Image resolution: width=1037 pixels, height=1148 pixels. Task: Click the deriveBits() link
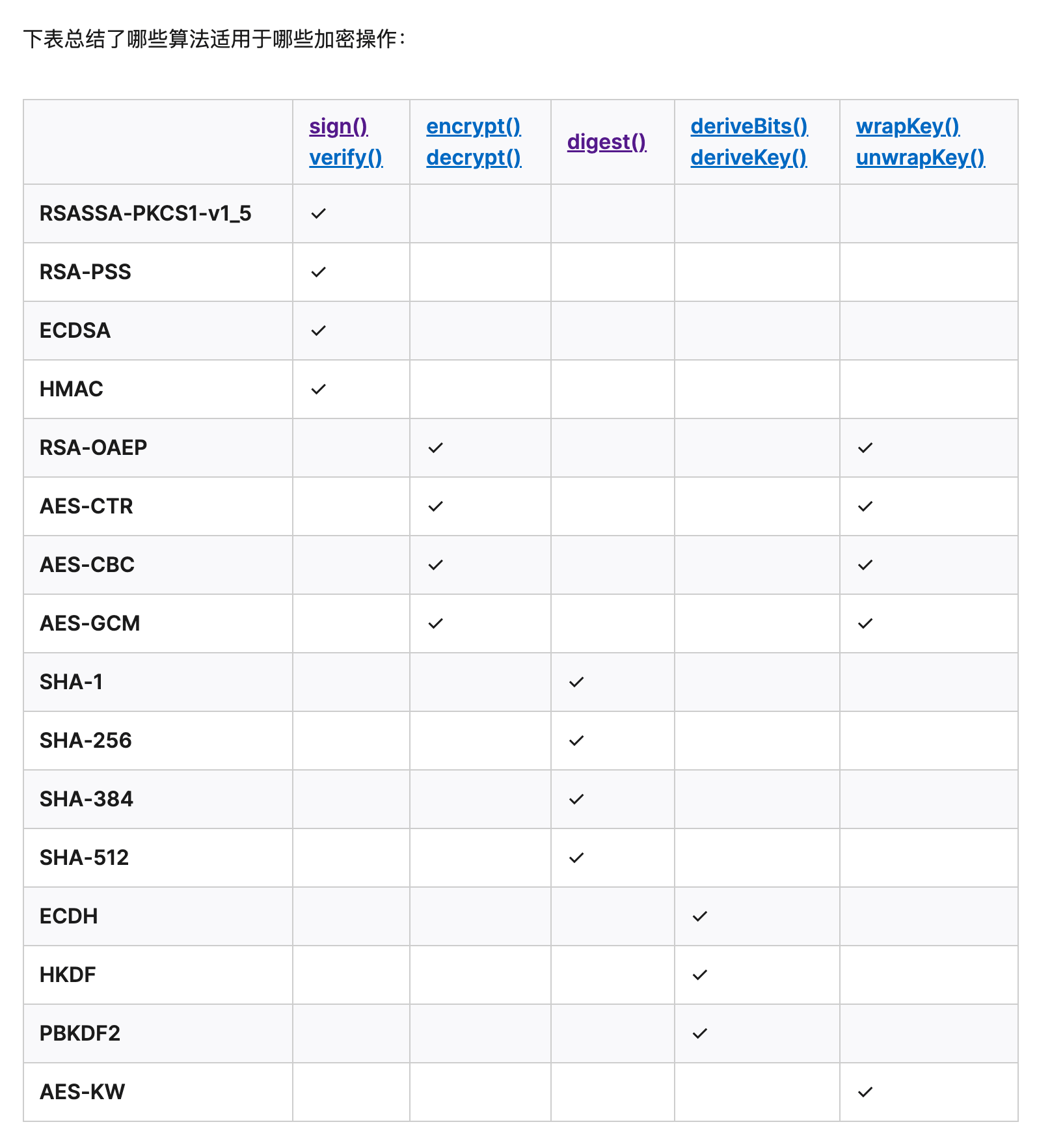(749, 126)
